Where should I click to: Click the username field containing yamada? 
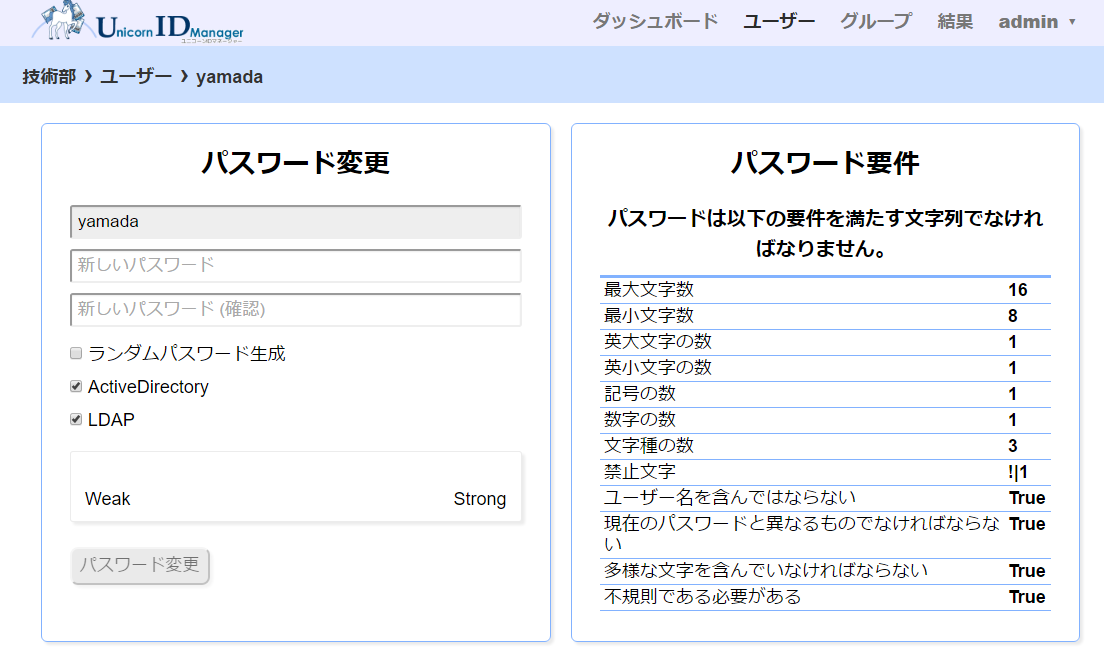(x=296, y=222)
